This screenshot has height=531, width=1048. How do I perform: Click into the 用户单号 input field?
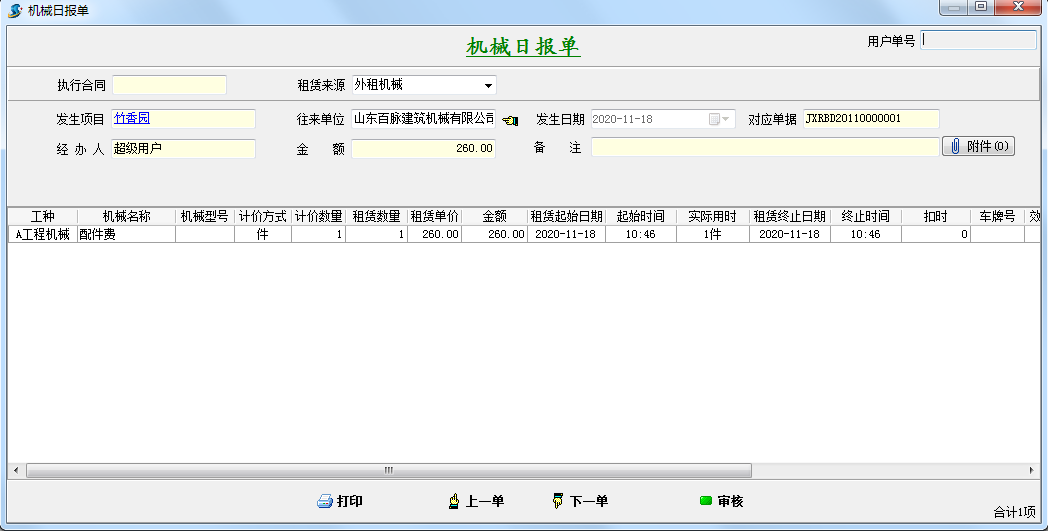tap(978, 40)
